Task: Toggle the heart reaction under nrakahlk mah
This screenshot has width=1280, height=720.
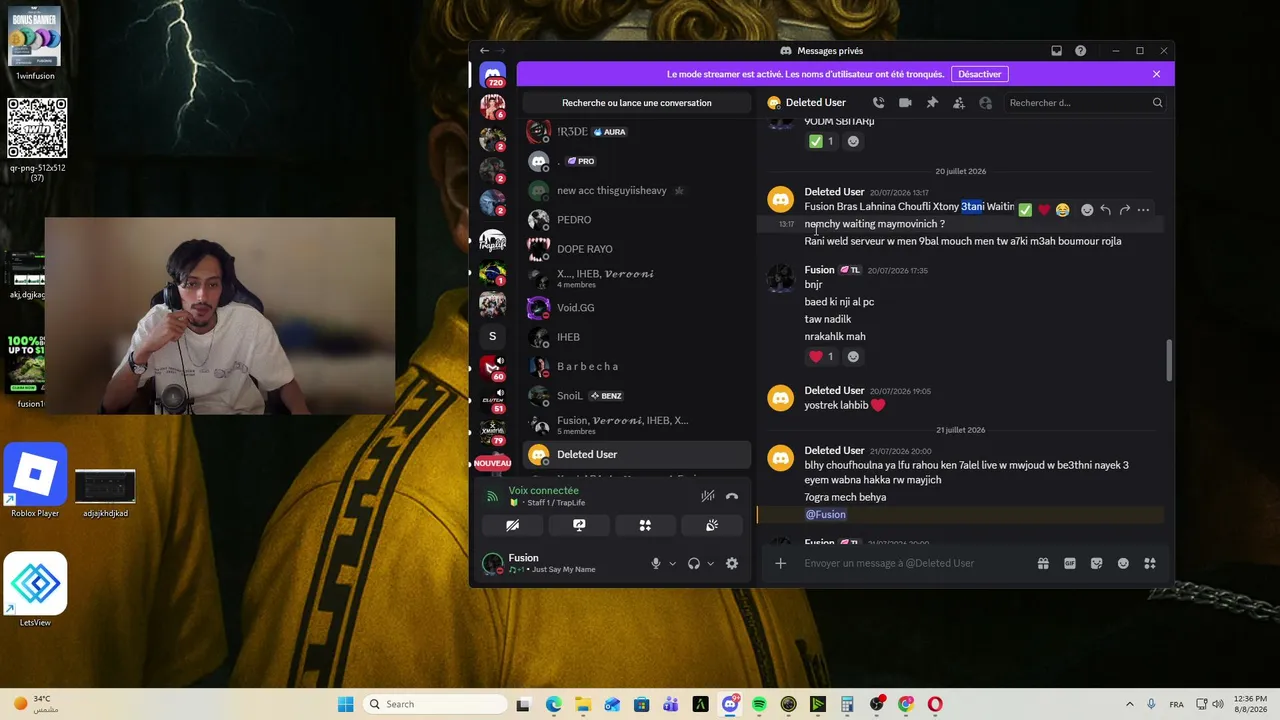Action: [822, 357]
